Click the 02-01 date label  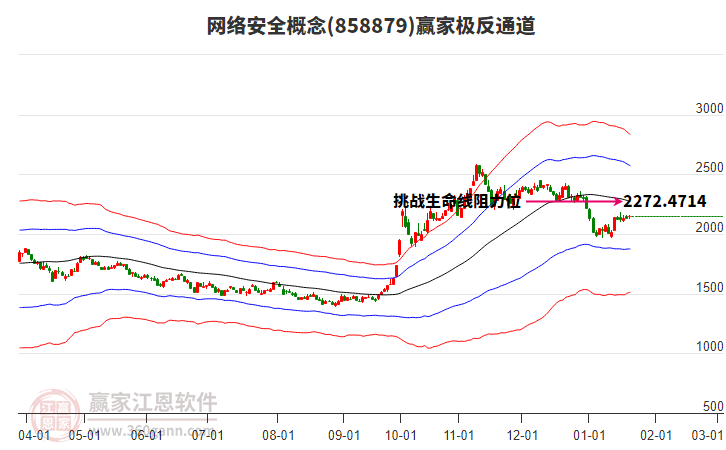656,436
